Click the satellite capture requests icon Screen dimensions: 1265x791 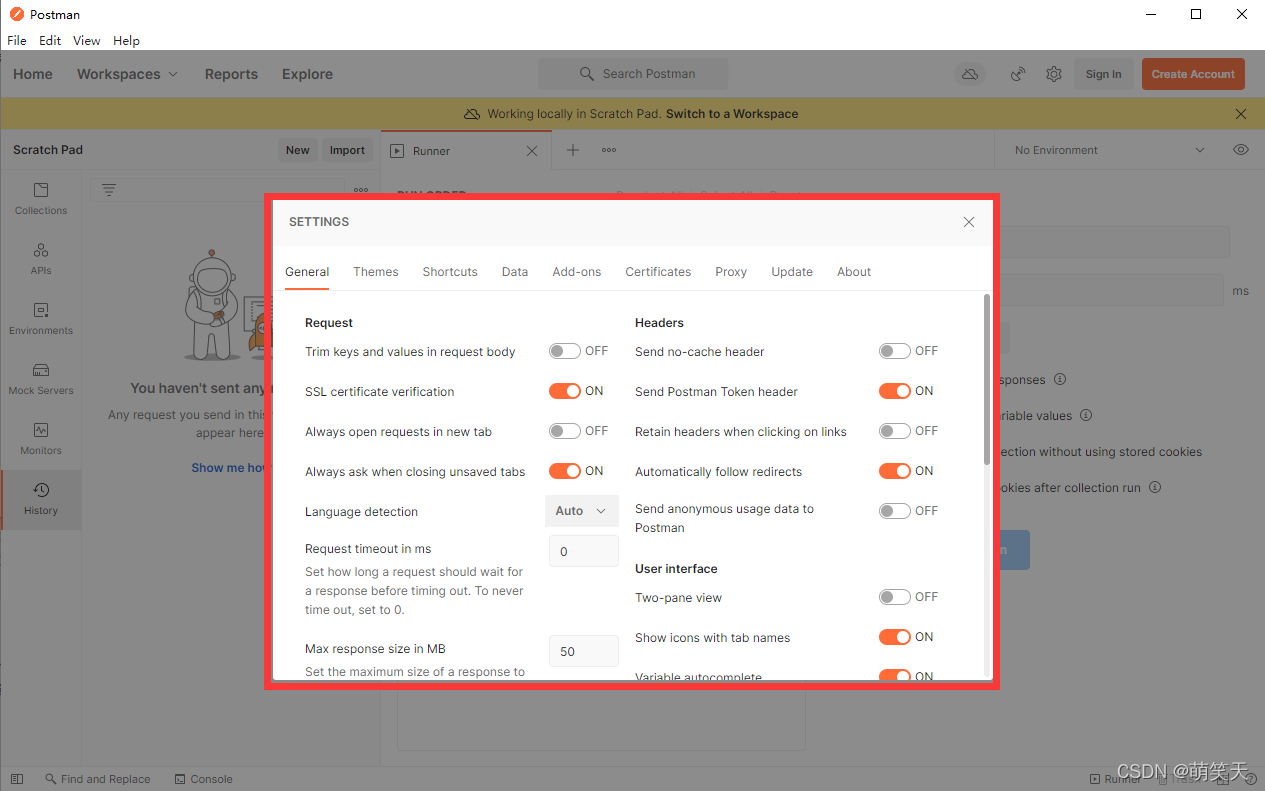[x=1018, y=74]
